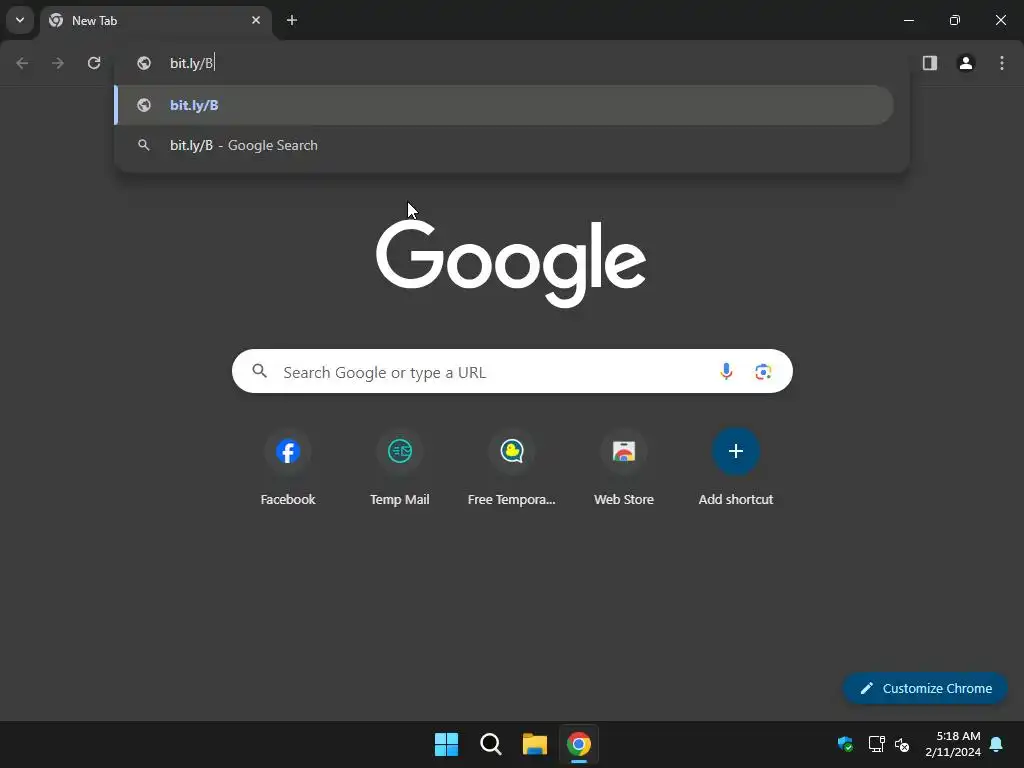Viewport: 1024px width, 768px height.
Task: Open notifications bell icon
Action: click(x=997, y=744)
